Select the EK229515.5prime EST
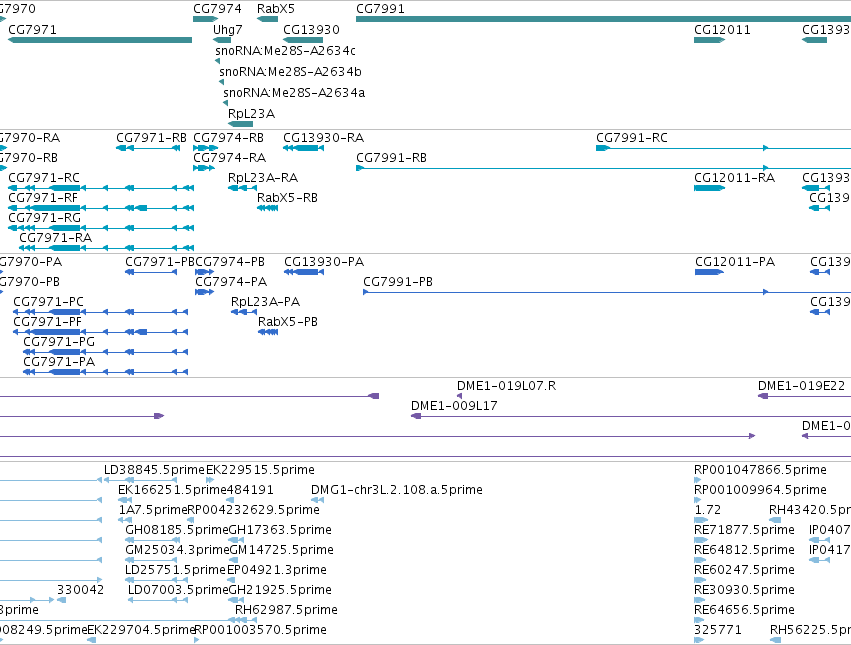 (x=210, y=480)
